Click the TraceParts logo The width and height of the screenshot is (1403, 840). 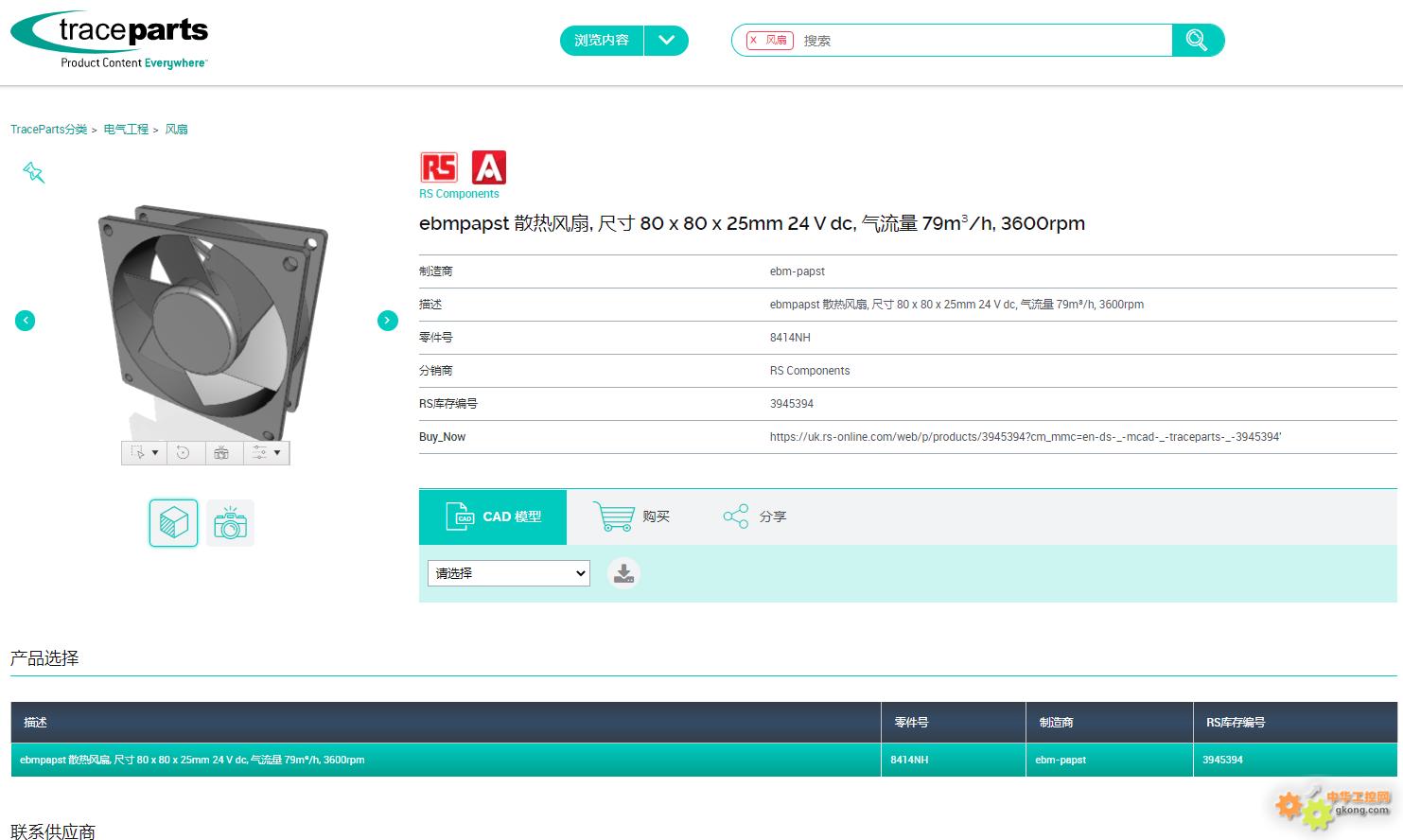(x=109, y=41)
